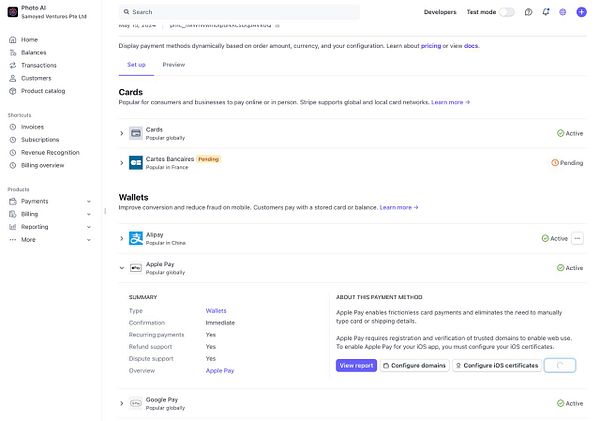The image size is (600, 421).
Task: Toggle the Test mode switch
Action: click(506, 12)
